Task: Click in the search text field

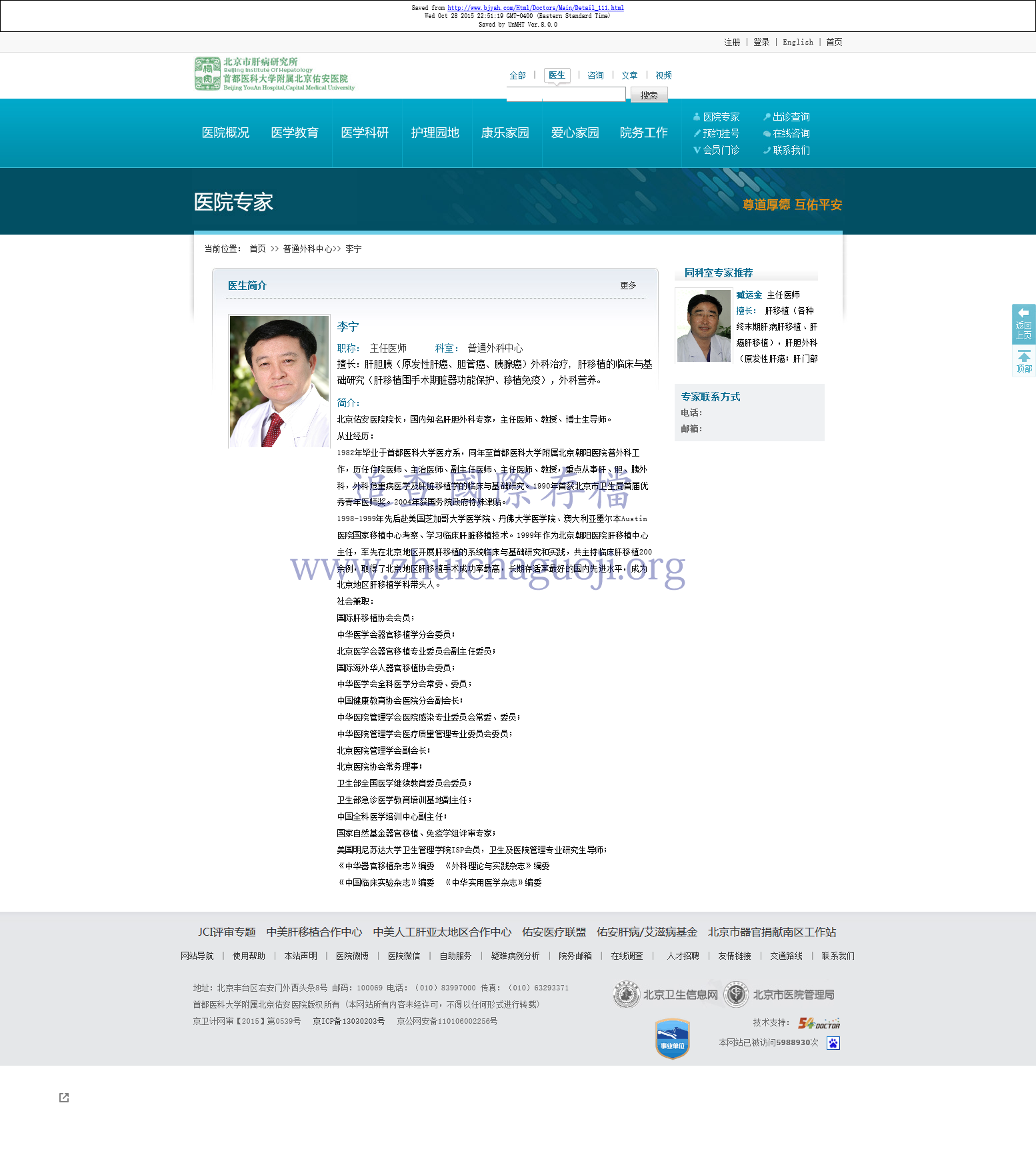Action: point(565,95)
